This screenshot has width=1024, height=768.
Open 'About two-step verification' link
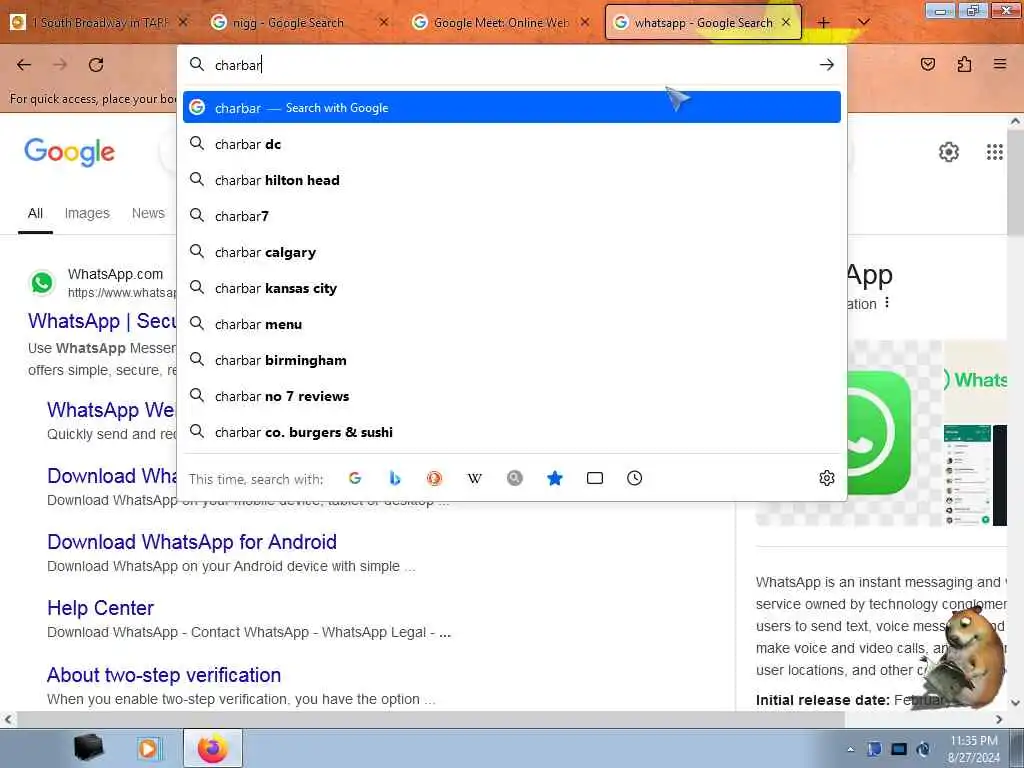pos(164,675)
